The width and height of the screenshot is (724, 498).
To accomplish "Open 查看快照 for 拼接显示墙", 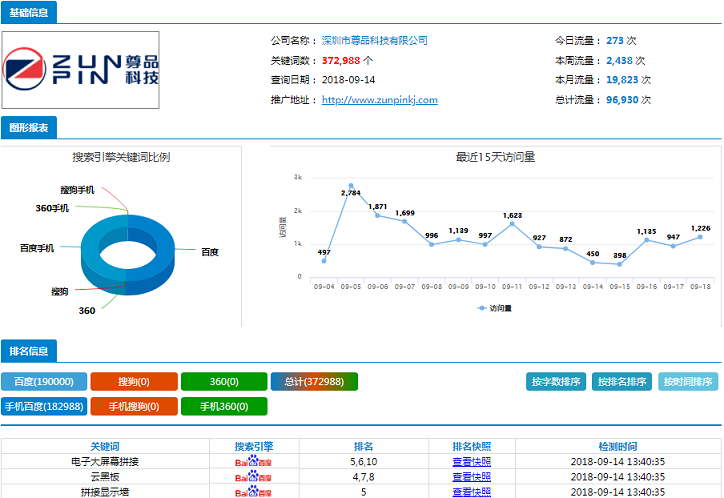I will [x=471, y=492].
